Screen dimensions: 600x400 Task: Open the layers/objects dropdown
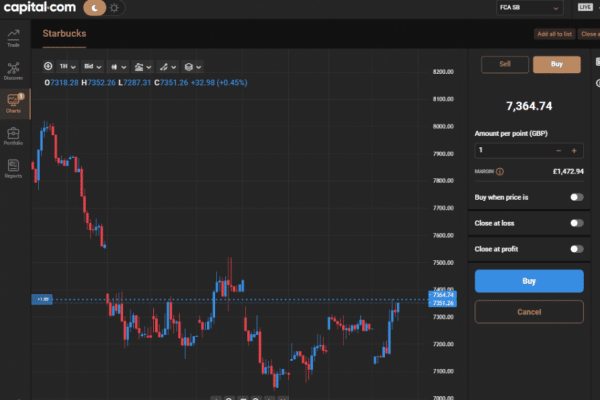click(192, 67)
